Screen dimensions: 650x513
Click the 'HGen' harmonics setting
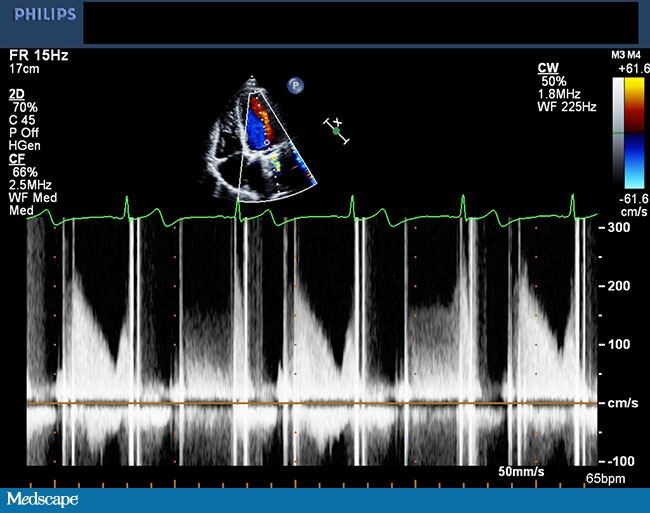click(x=24, y=146)
